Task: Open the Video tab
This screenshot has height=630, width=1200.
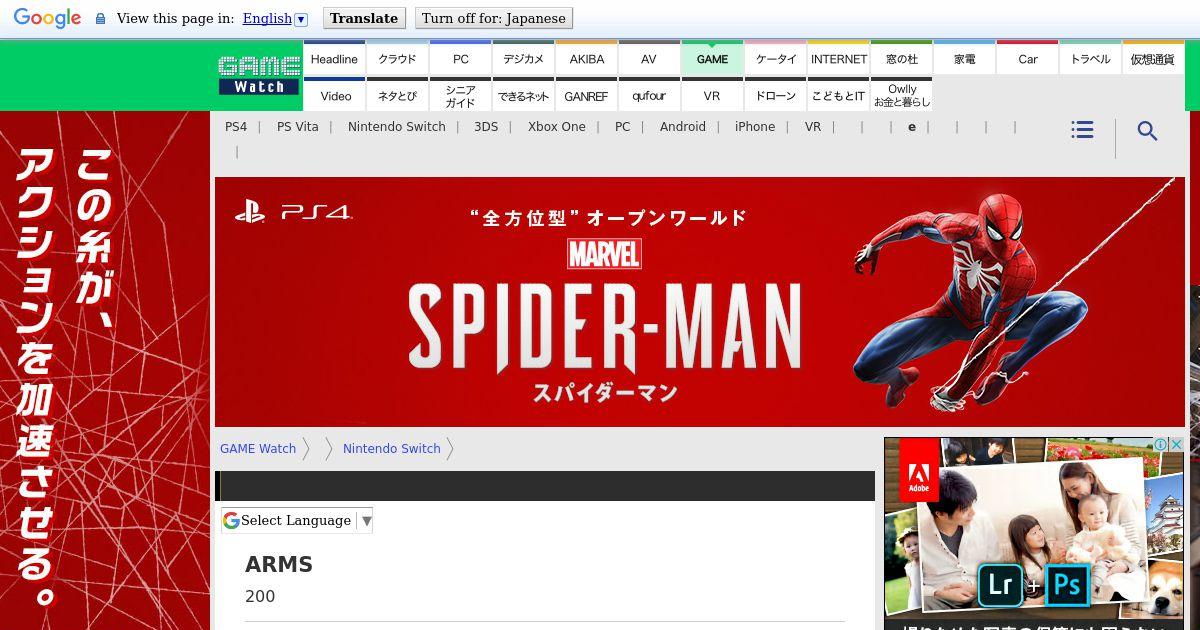Action: 335,96
